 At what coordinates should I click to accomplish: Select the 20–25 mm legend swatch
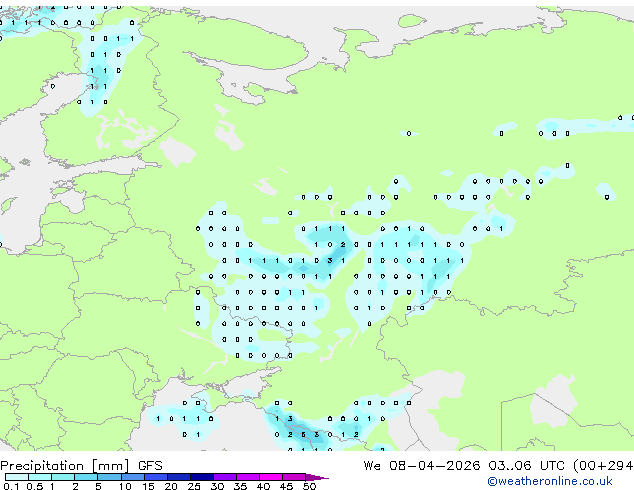point(179,477)
